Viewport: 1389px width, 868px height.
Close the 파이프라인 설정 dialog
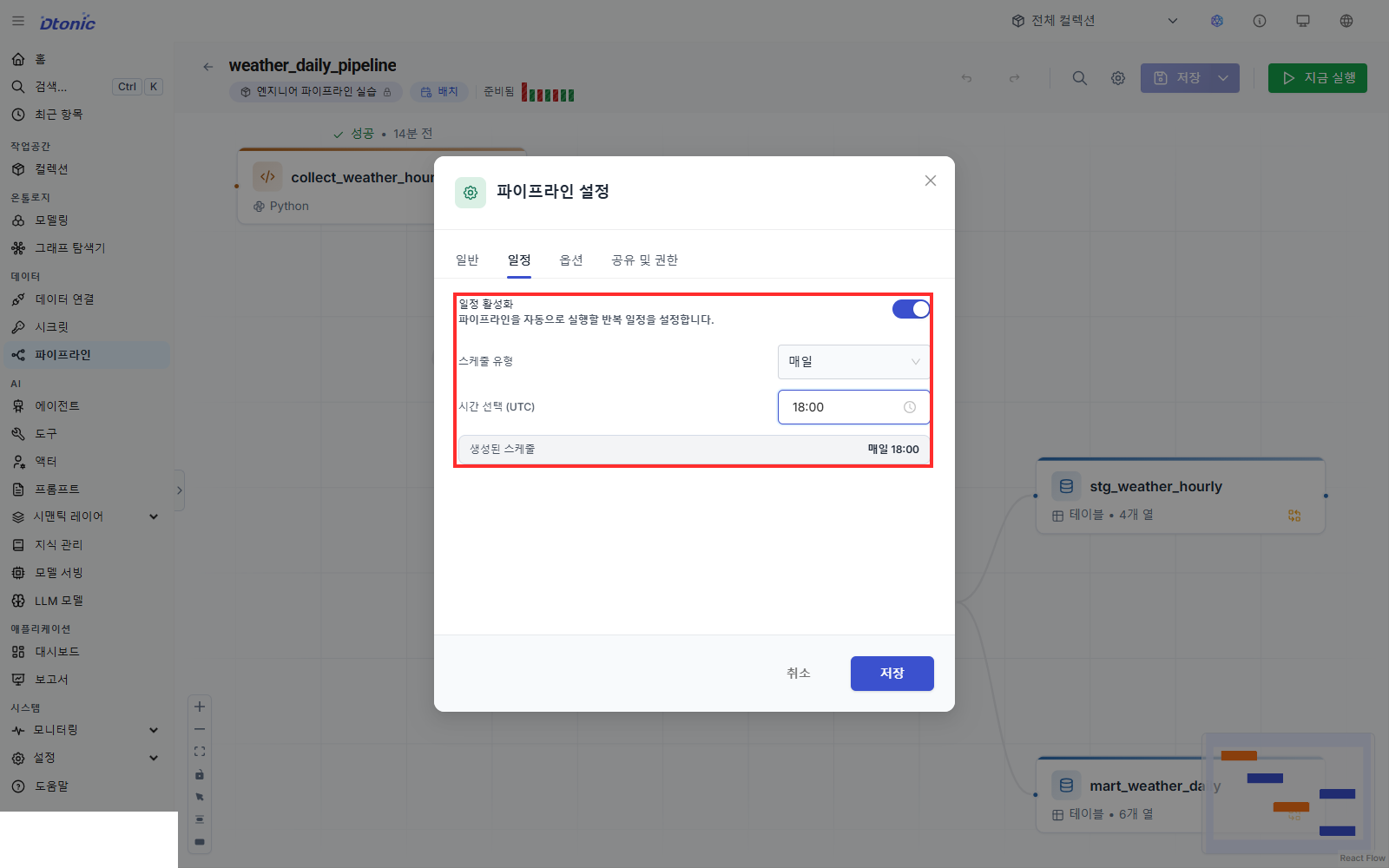point(931,181)
